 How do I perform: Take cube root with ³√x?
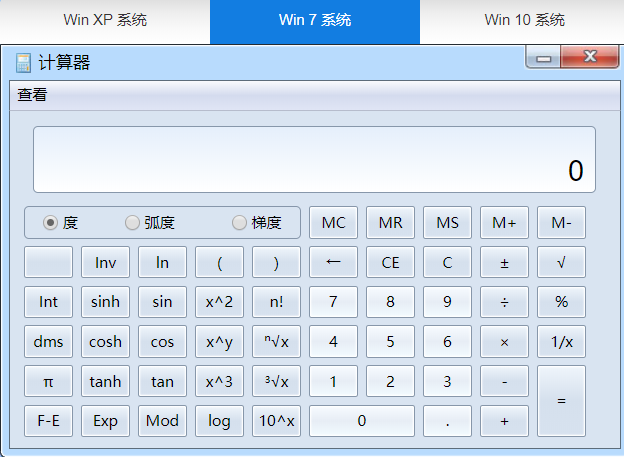276,381
